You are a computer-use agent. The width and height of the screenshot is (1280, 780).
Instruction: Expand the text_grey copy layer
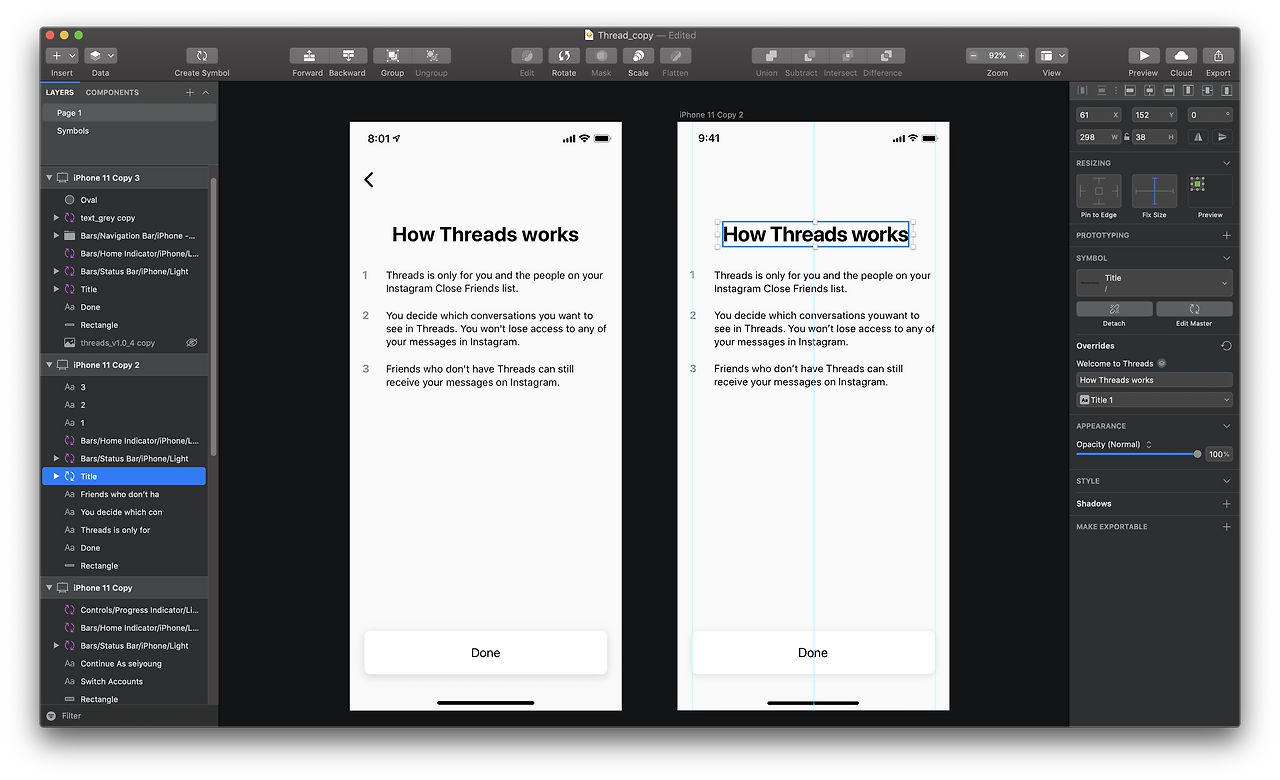click(57, 218)
